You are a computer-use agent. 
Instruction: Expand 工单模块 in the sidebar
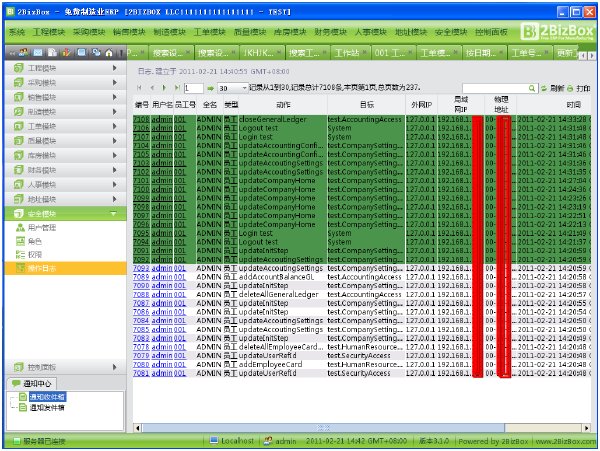pyautogui.click(x=65, y=126)
